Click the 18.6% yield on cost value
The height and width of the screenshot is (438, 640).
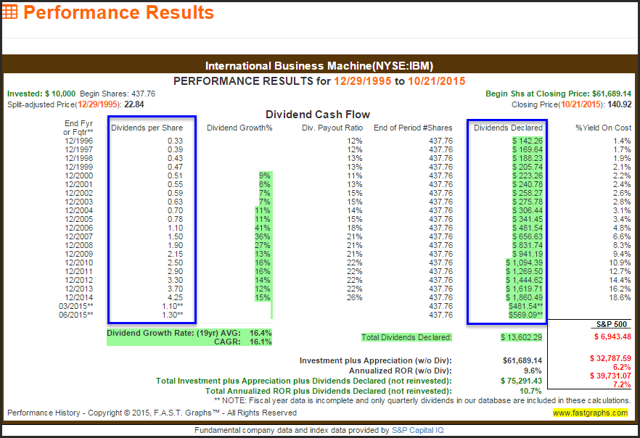(620, 297)
